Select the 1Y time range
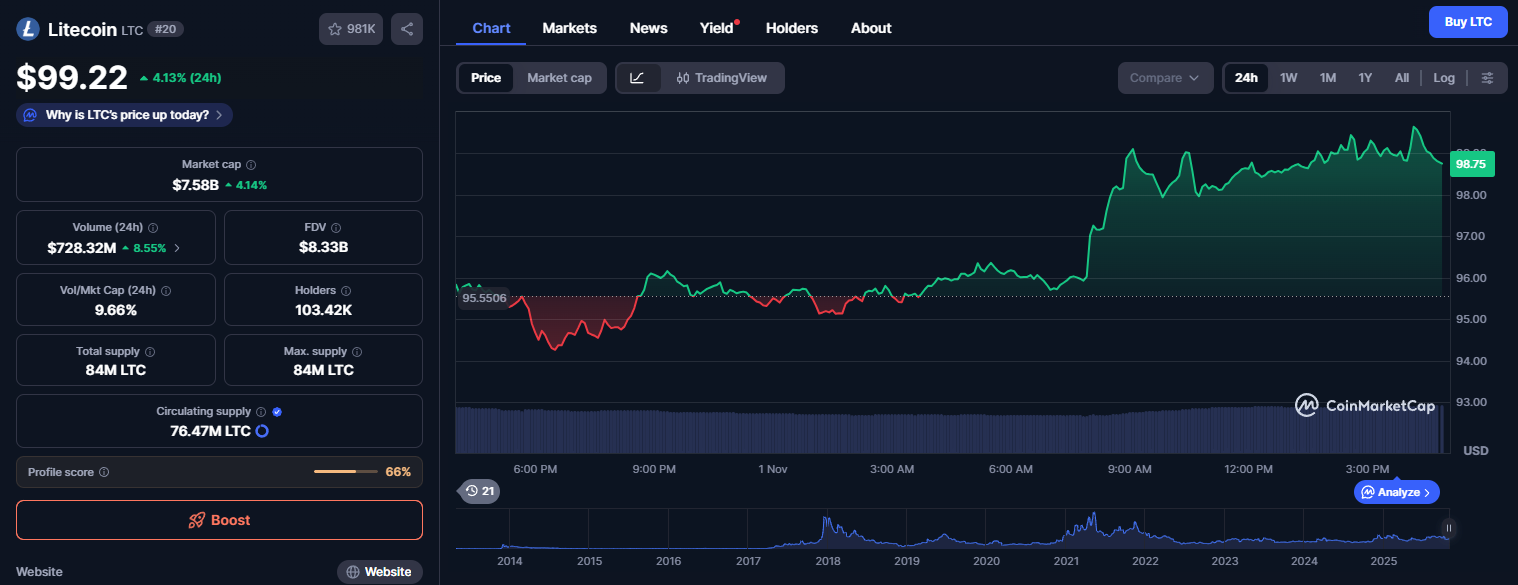Screen dimensions: 1518x585 [x=1364, y=78]
